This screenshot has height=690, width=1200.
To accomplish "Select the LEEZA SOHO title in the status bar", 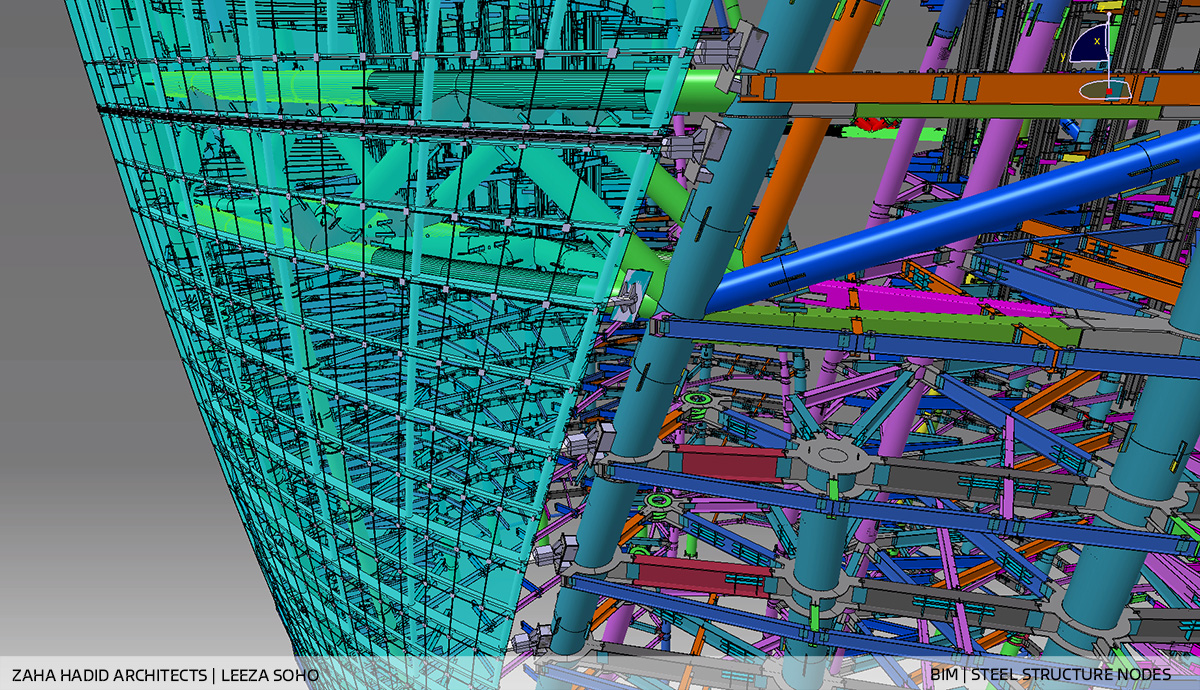I will click(268, 675).
